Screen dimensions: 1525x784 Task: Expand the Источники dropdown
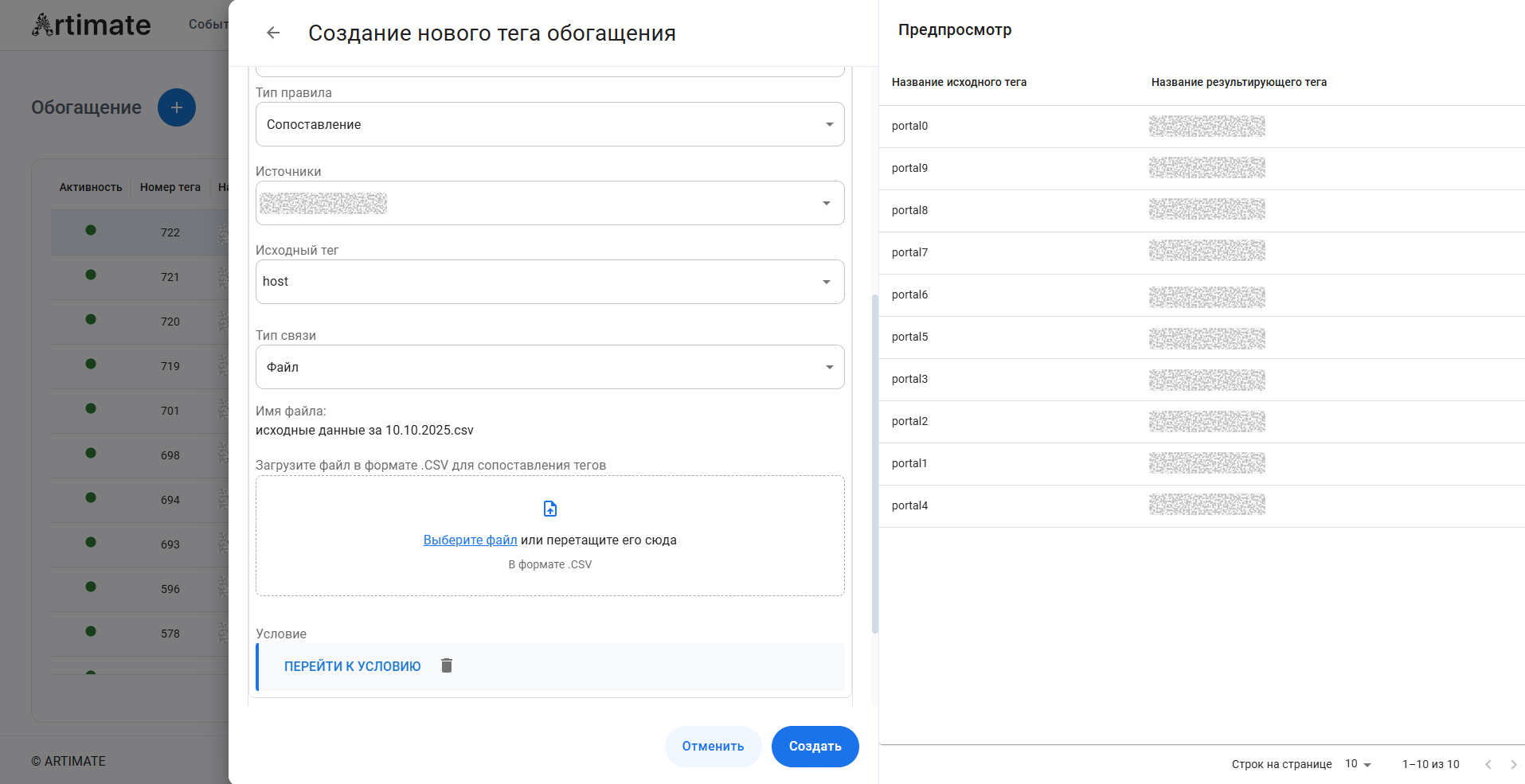[x=549, y=203]
